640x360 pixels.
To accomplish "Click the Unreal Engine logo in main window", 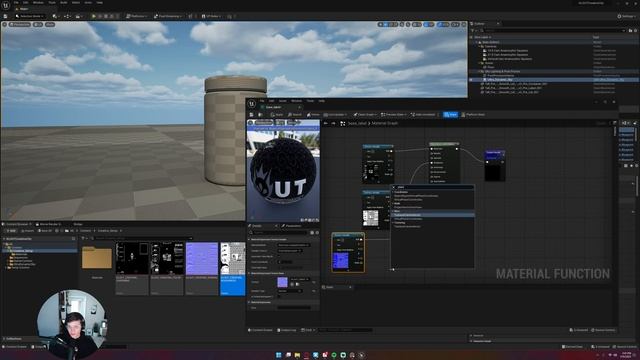I will [6, 5].
